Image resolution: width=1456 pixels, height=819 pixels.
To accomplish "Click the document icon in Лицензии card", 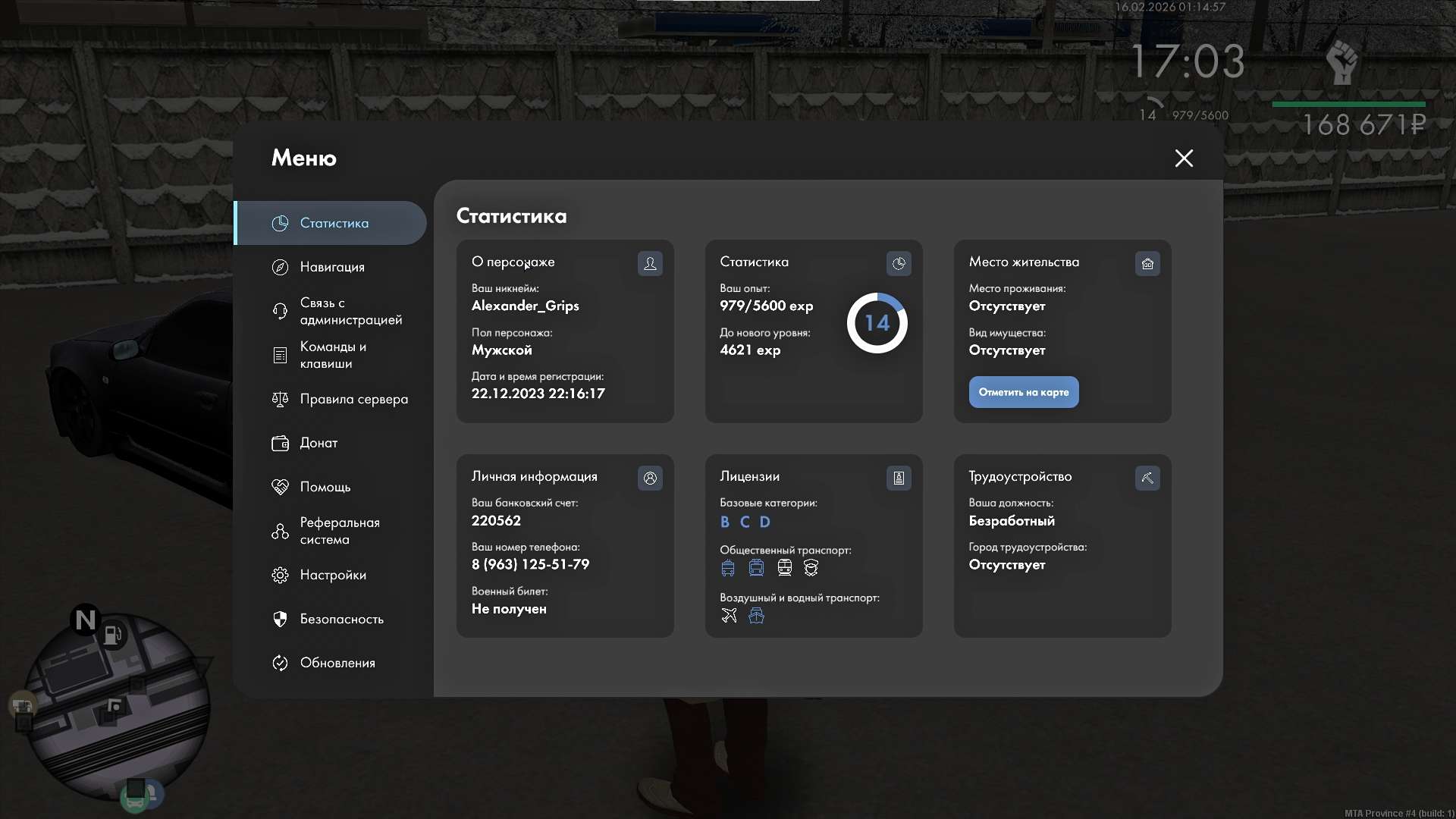I will coord(899,478).
